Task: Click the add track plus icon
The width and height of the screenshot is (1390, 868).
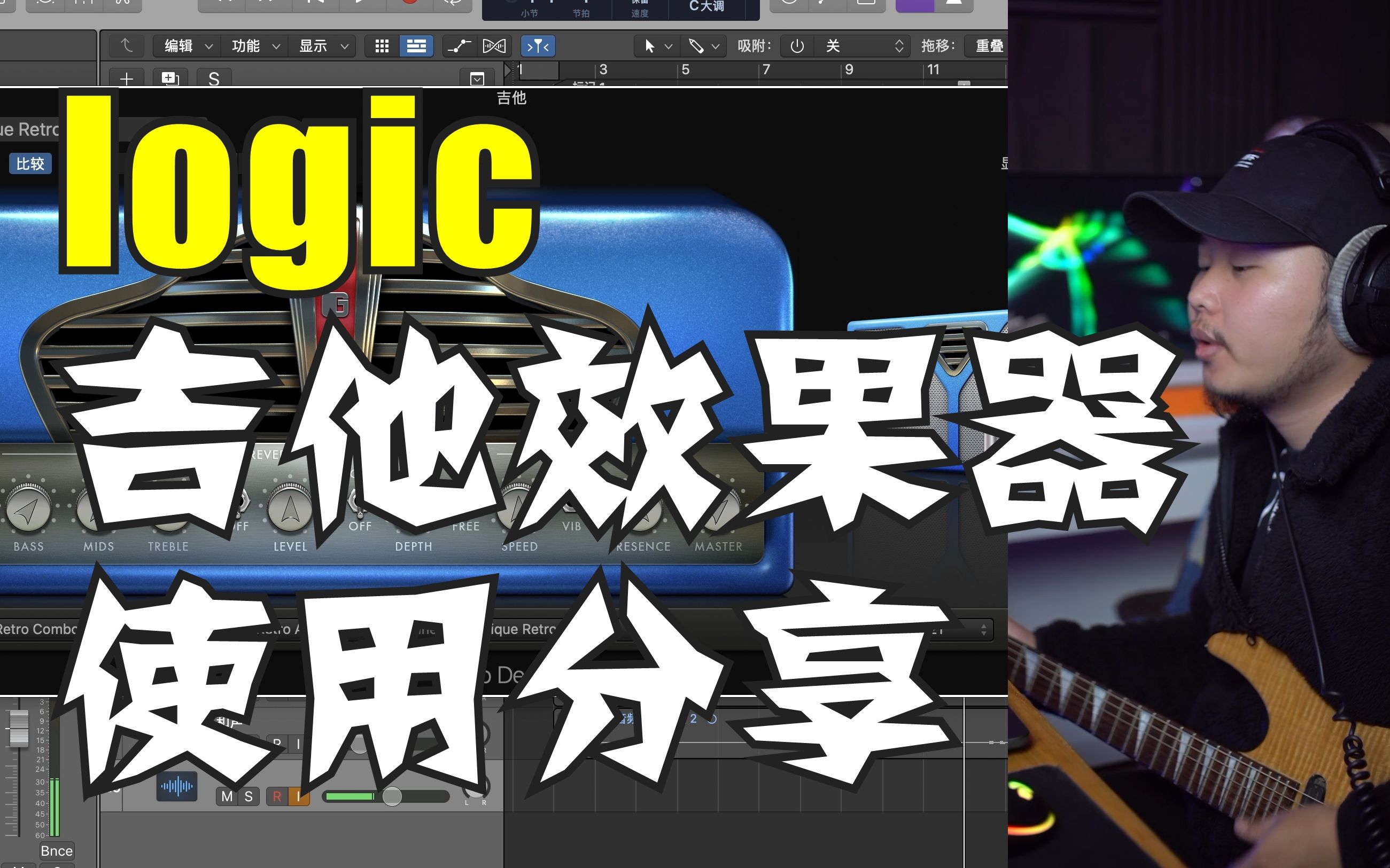Action: click(x=126, y=79)
